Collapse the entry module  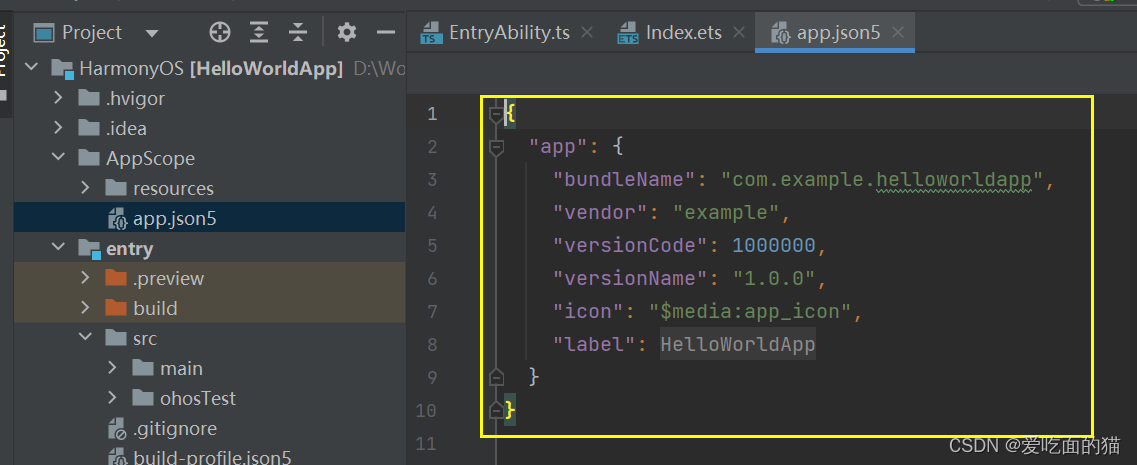click(x=58, y=248)
